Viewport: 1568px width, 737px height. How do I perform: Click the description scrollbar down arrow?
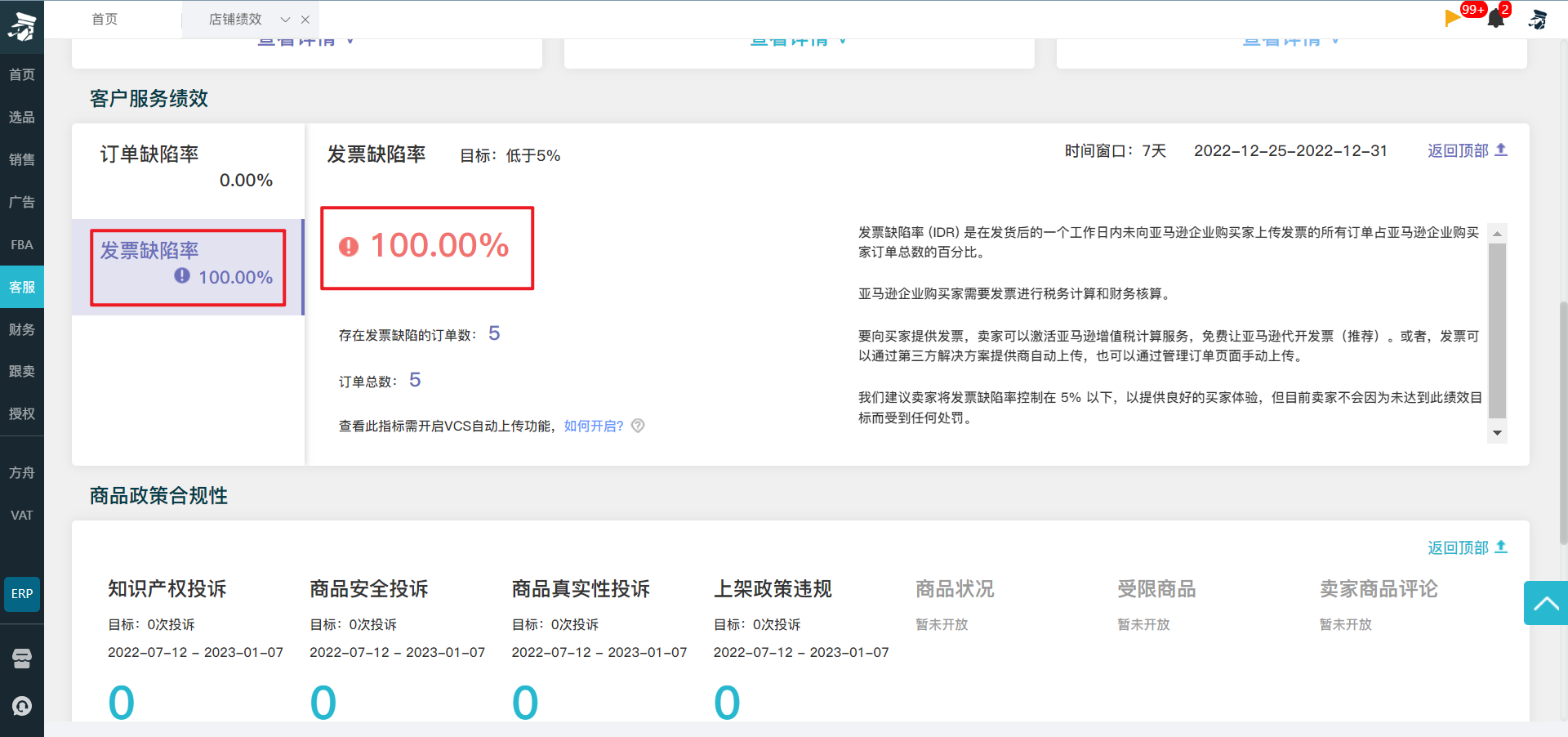tap(1497, 433)
